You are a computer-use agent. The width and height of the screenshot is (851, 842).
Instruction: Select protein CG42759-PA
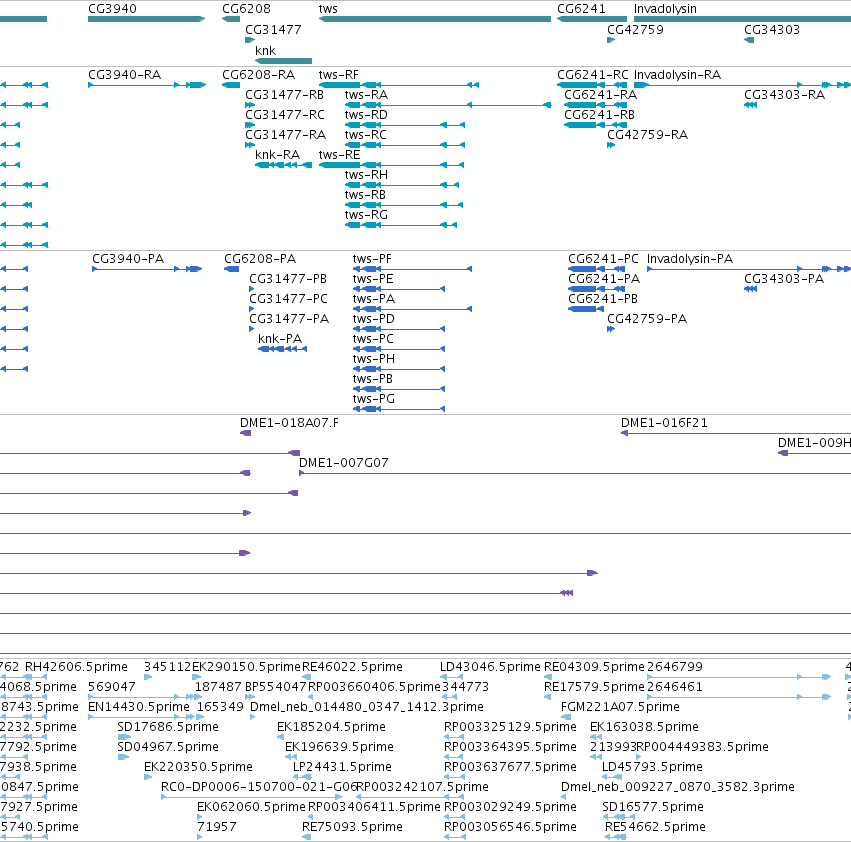(x=647, y=319)
